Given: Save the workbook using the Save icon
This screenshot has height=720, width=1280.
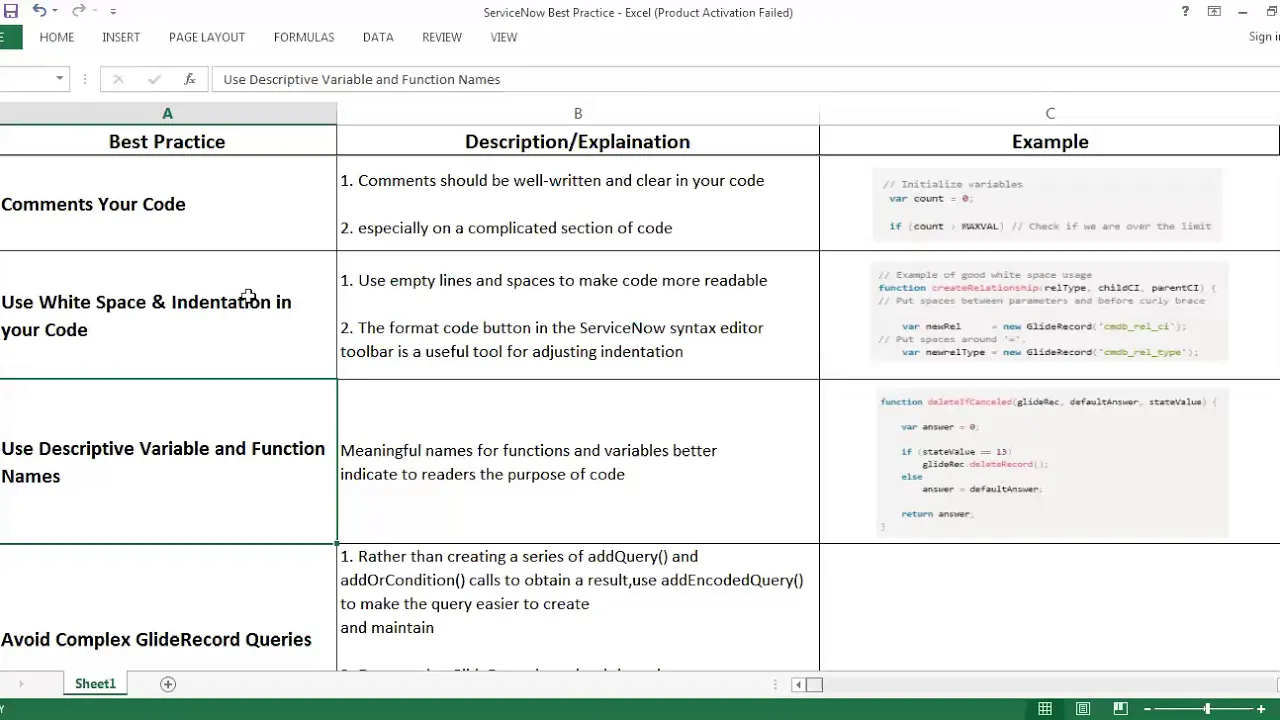Looking at the screenshot, I should pos(10,11).
